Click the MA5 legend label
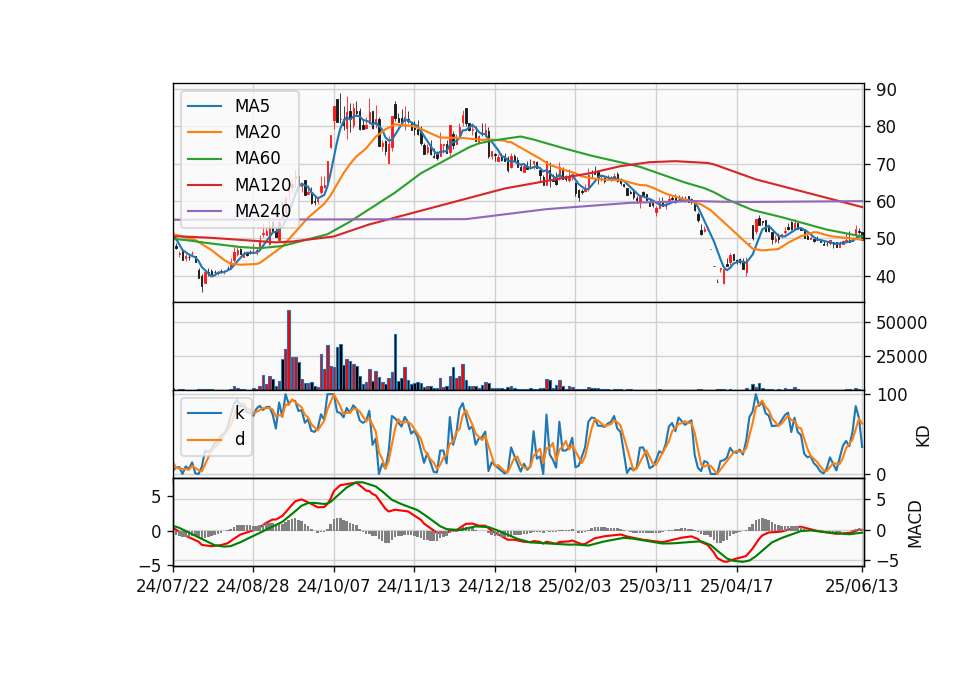This screenshot has width=960, height=690. point(252,106)
